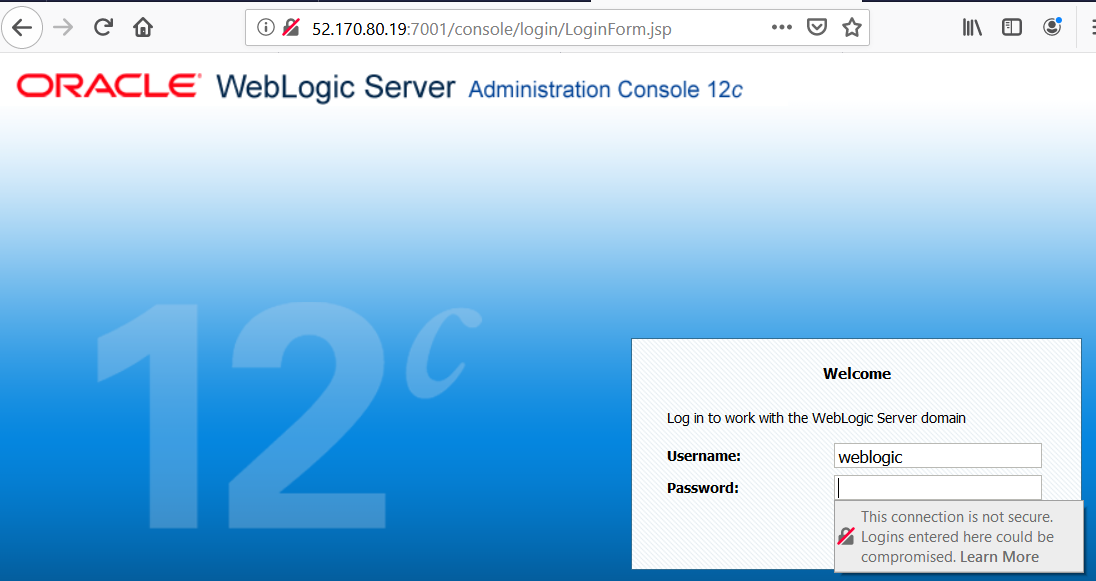Click the browser Forward arrow
This screenshot has width=1096, height=581.
click(x=63, y=28)
